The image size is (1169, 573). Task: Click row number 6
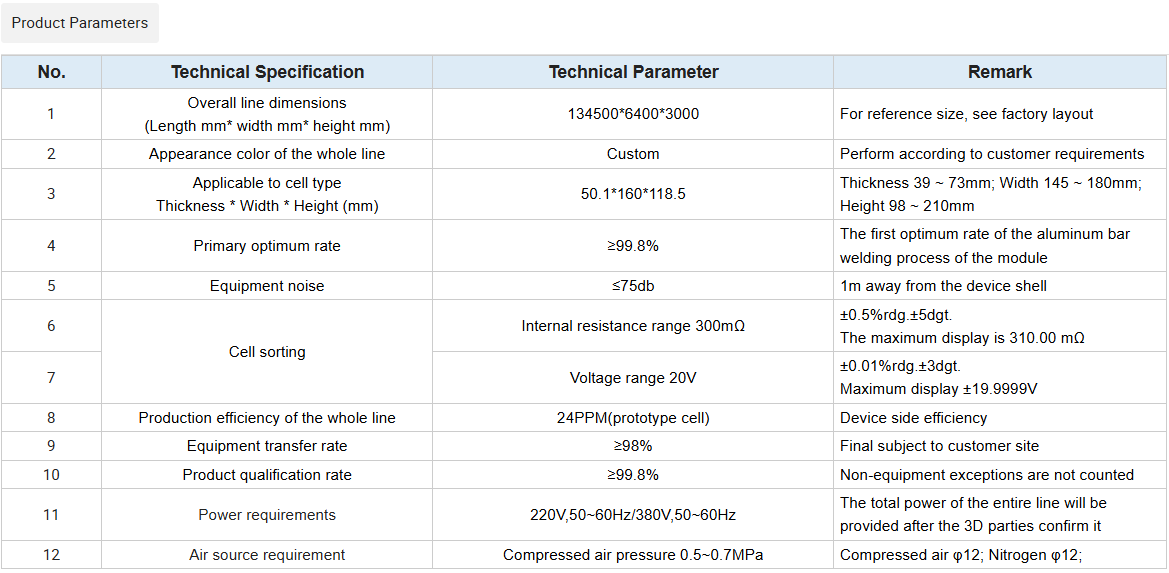tap(51, 326)
